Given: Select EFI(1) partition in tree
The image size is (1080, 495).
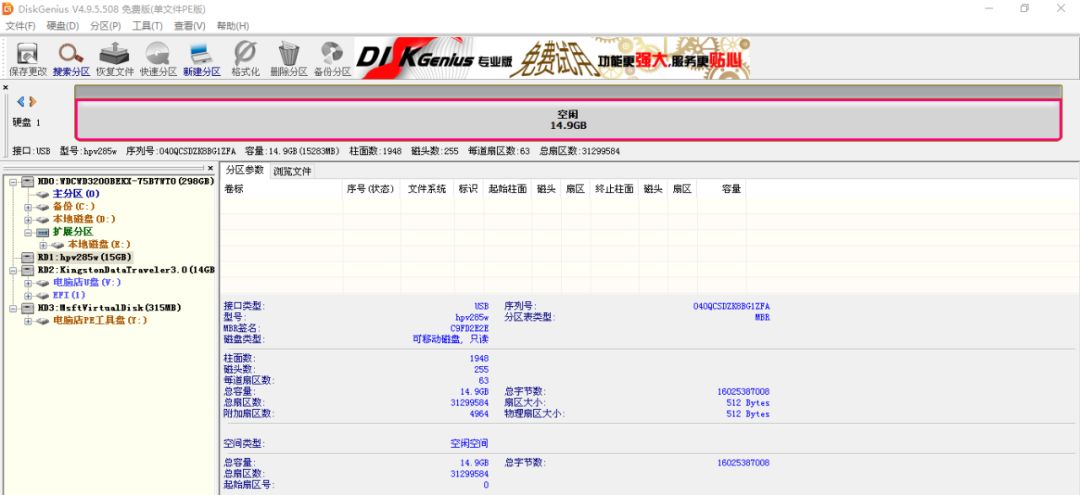Looking at the screenshot, I should point(69,295).
